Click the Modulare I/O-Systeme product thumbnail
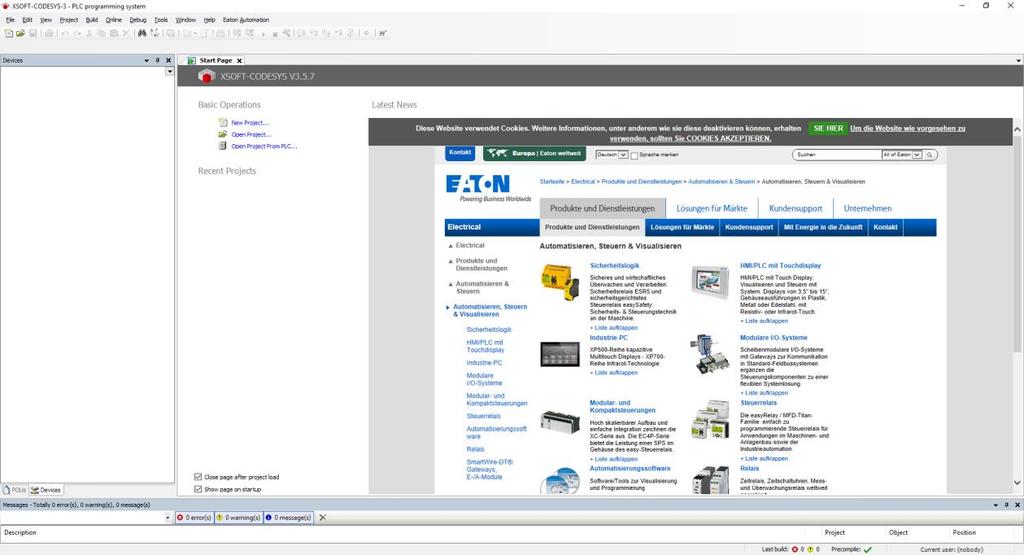Screen dimensions: 1024x555 (x=710, y=354)
